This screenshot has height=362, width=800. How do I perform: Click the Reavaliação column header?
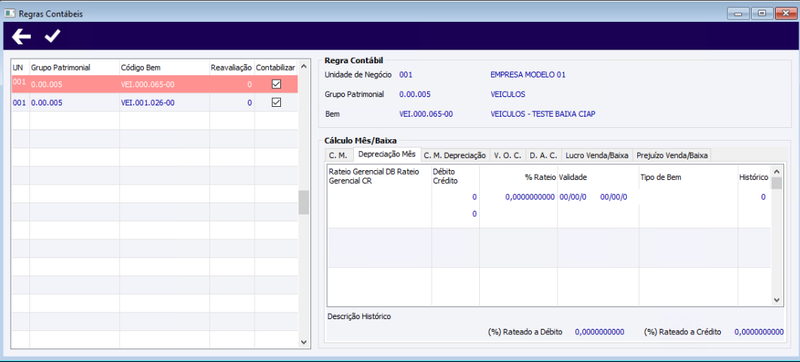click(232, 67)
